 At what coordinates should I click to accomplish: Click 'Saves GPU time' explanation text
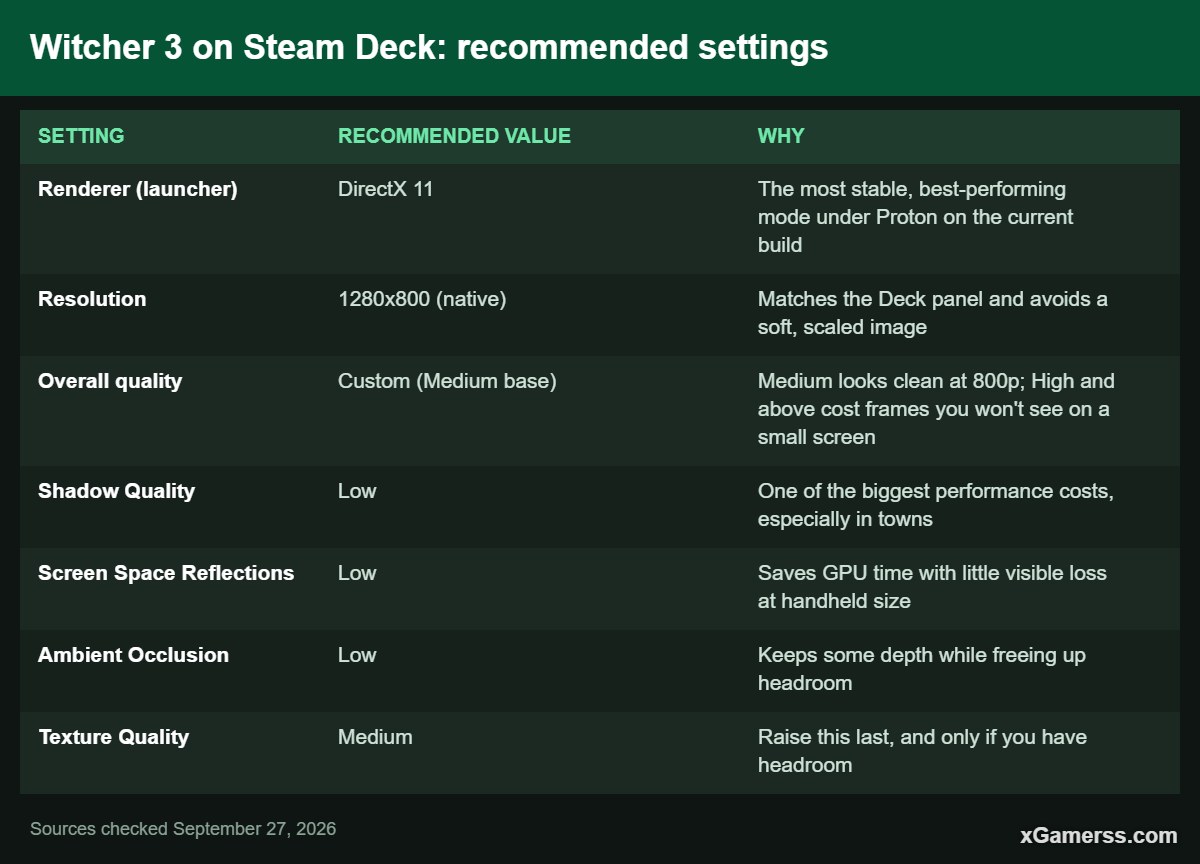tap(932, 587)
